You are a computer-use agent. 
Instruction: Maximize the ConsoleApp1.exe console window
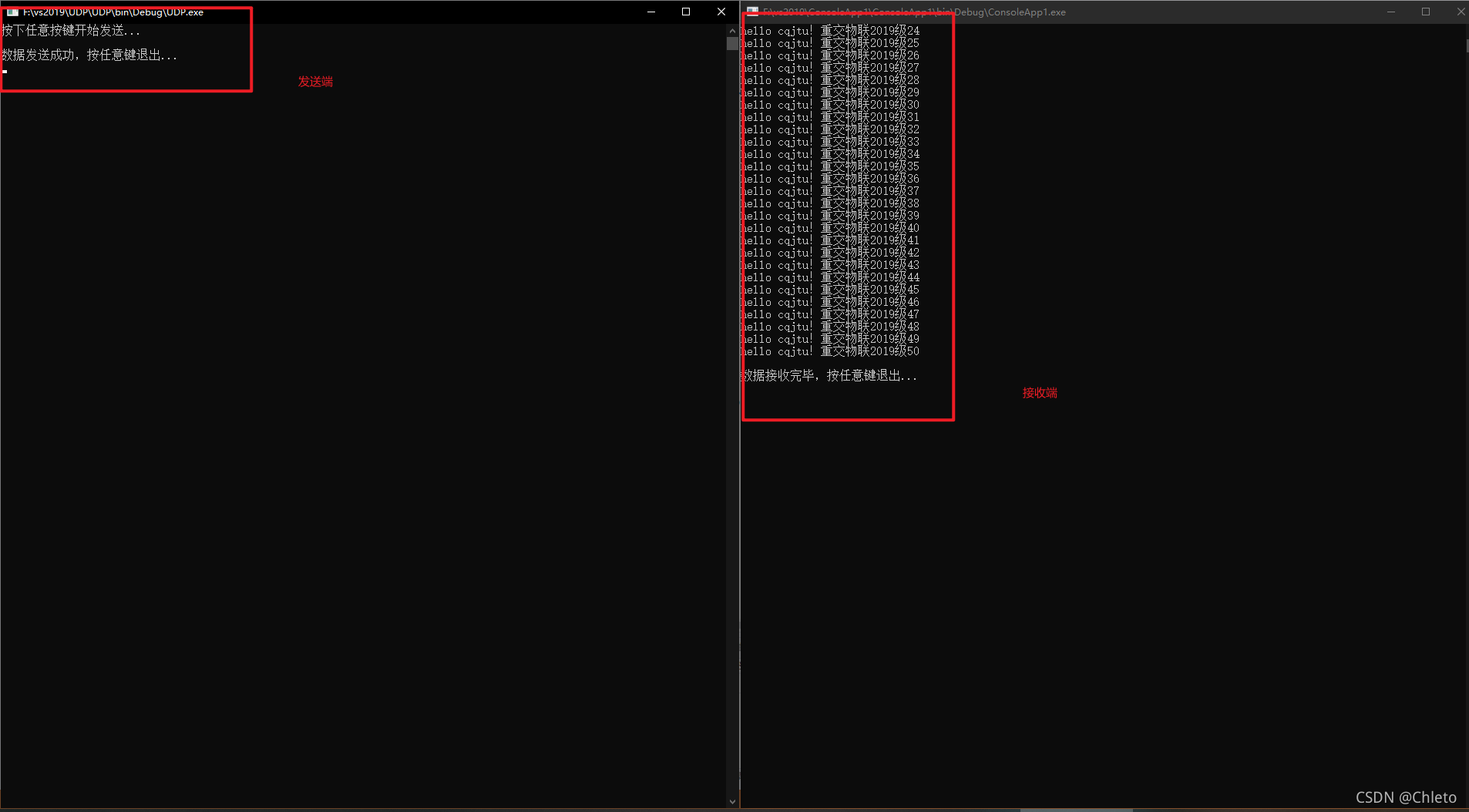1426,12
